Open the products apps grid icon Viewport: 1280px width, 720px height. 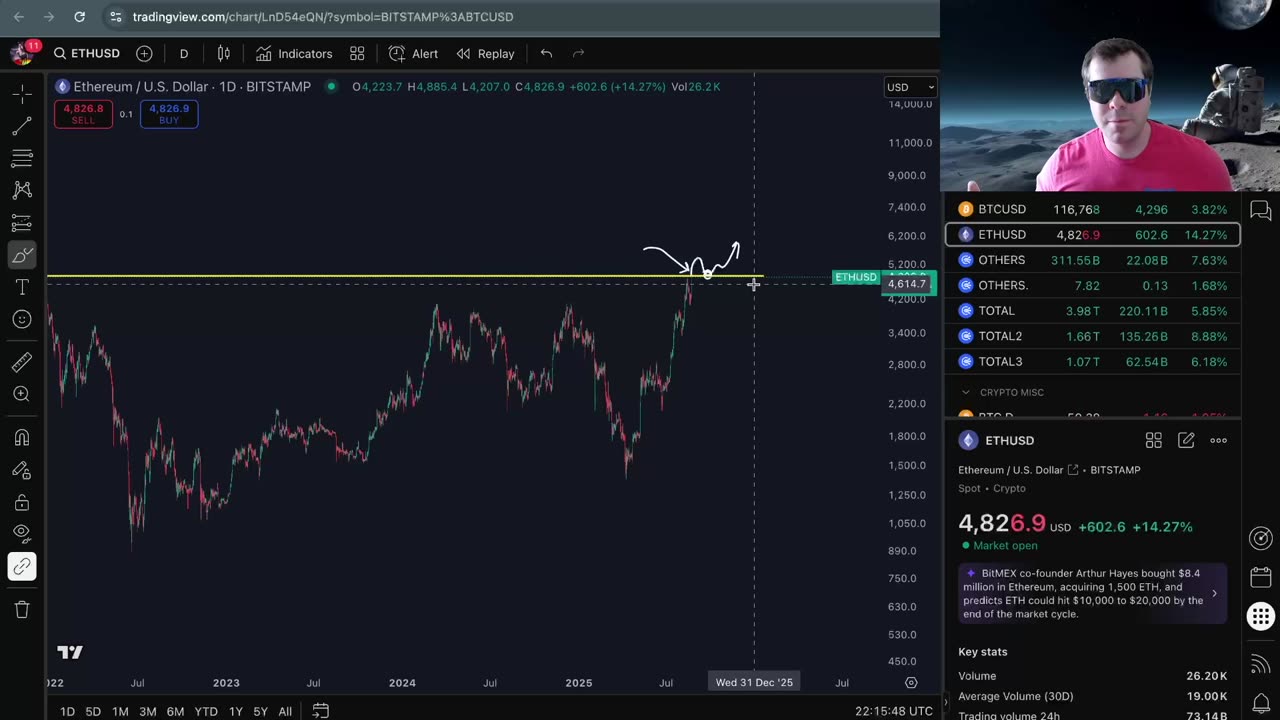1261,616
